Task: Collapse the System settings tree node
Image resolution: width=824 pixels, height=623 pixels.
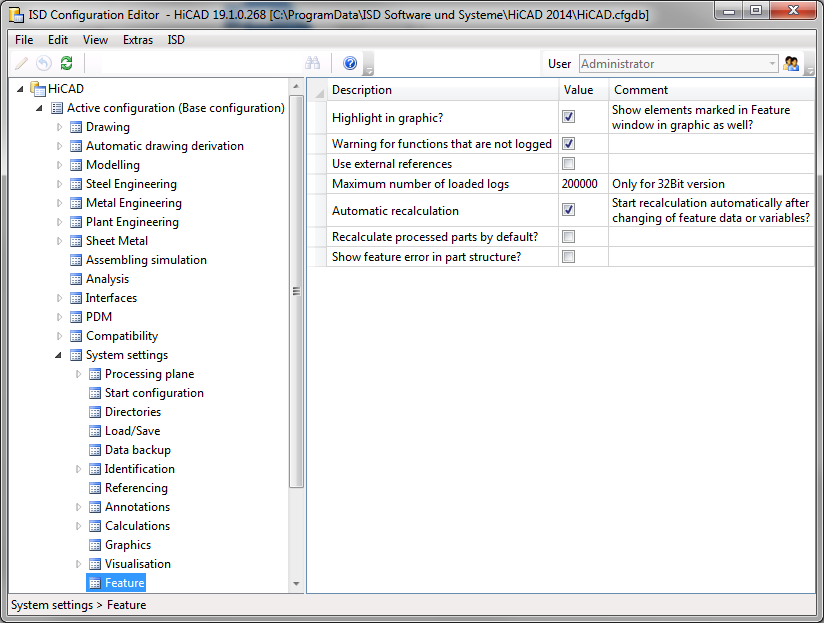Action: tap(60, 355)
